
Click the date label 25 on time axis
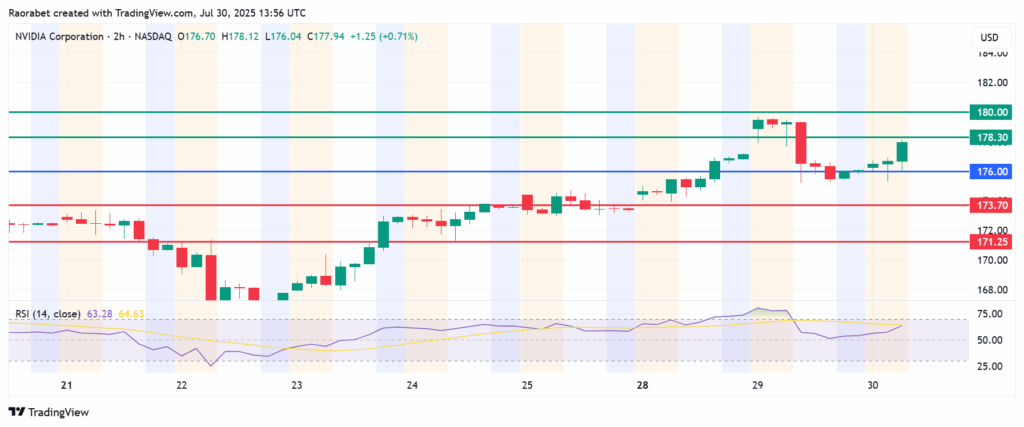[x=527, y=386]
